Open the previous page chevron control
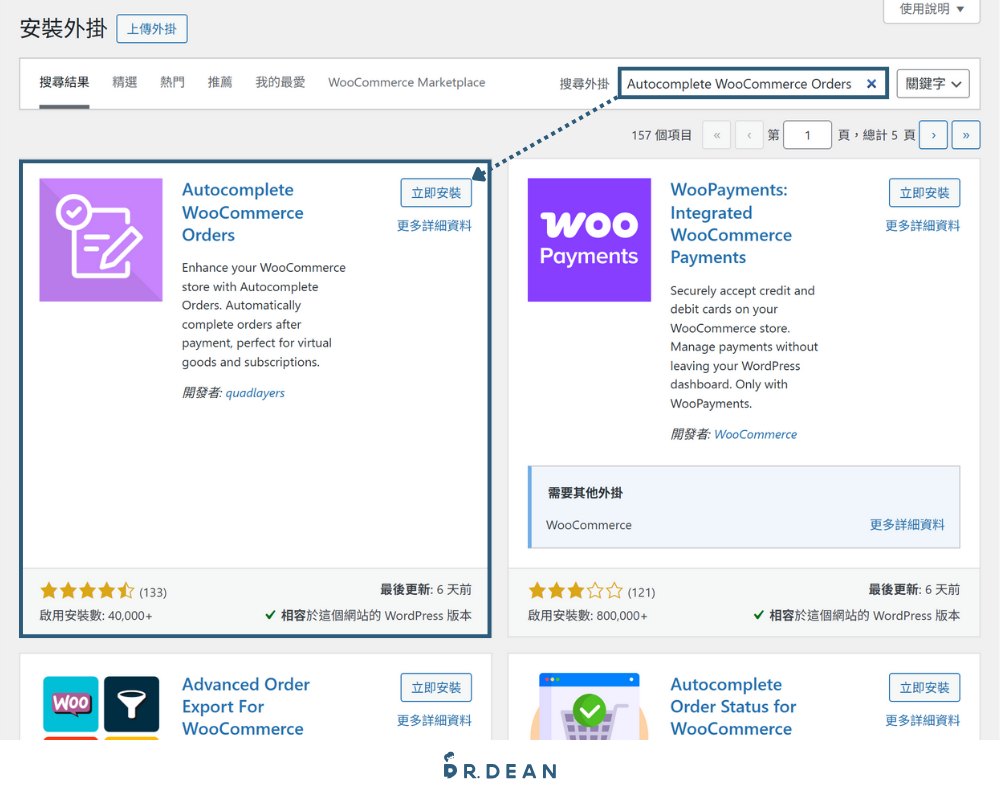The height and width of the screenshot is (800, 1000). [x=750, y=134]
